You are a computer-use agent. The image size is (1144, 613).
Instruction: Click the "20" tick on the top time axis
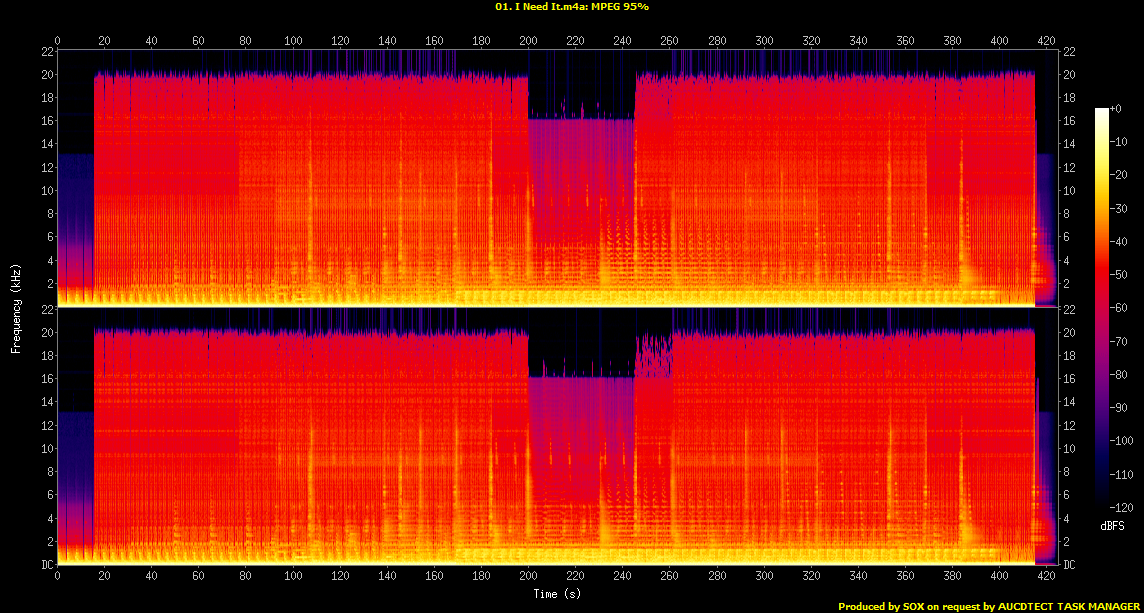104,41
